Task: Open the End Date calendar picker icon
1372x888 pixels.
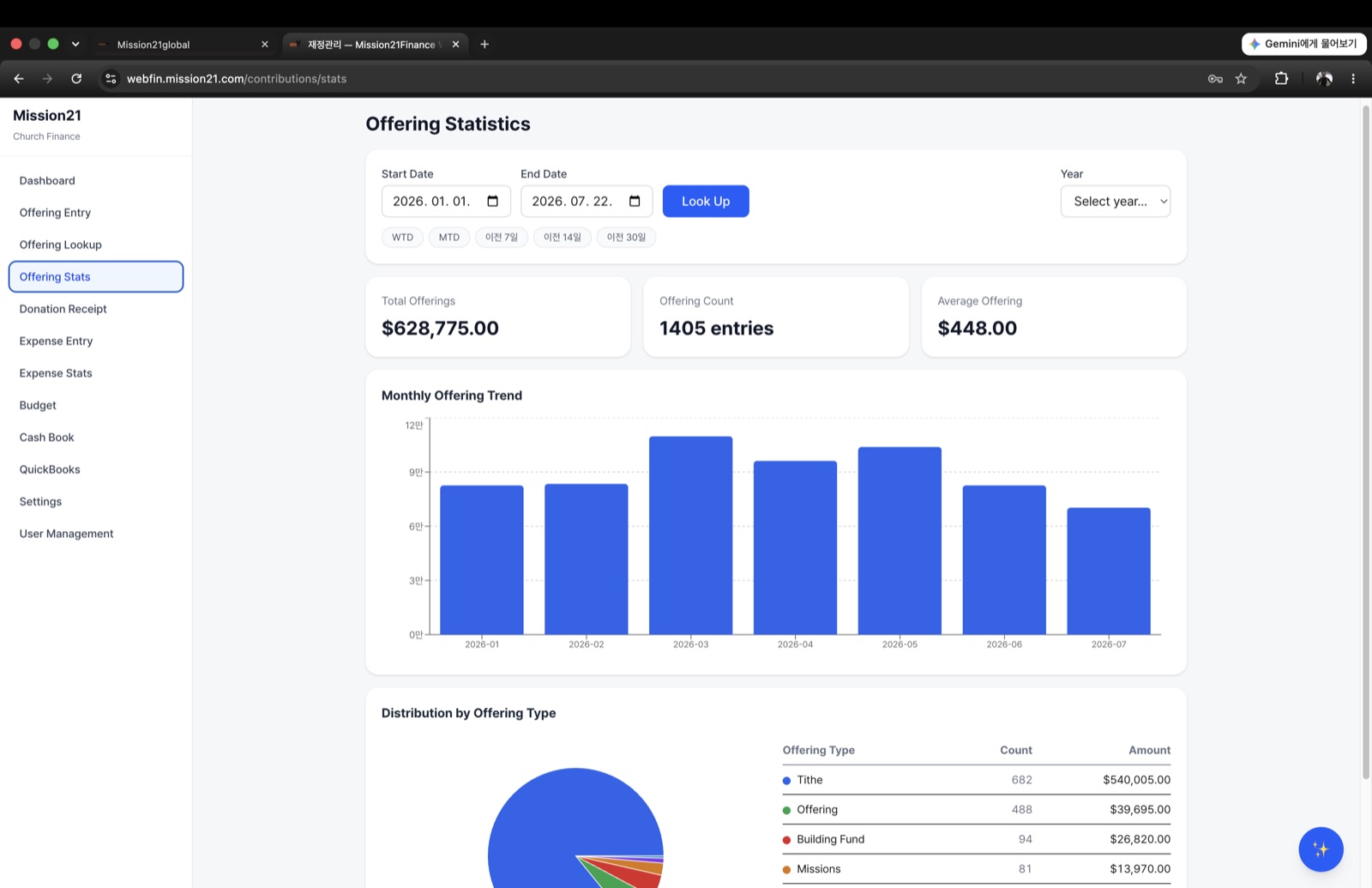Action: [x=635, y=202]
